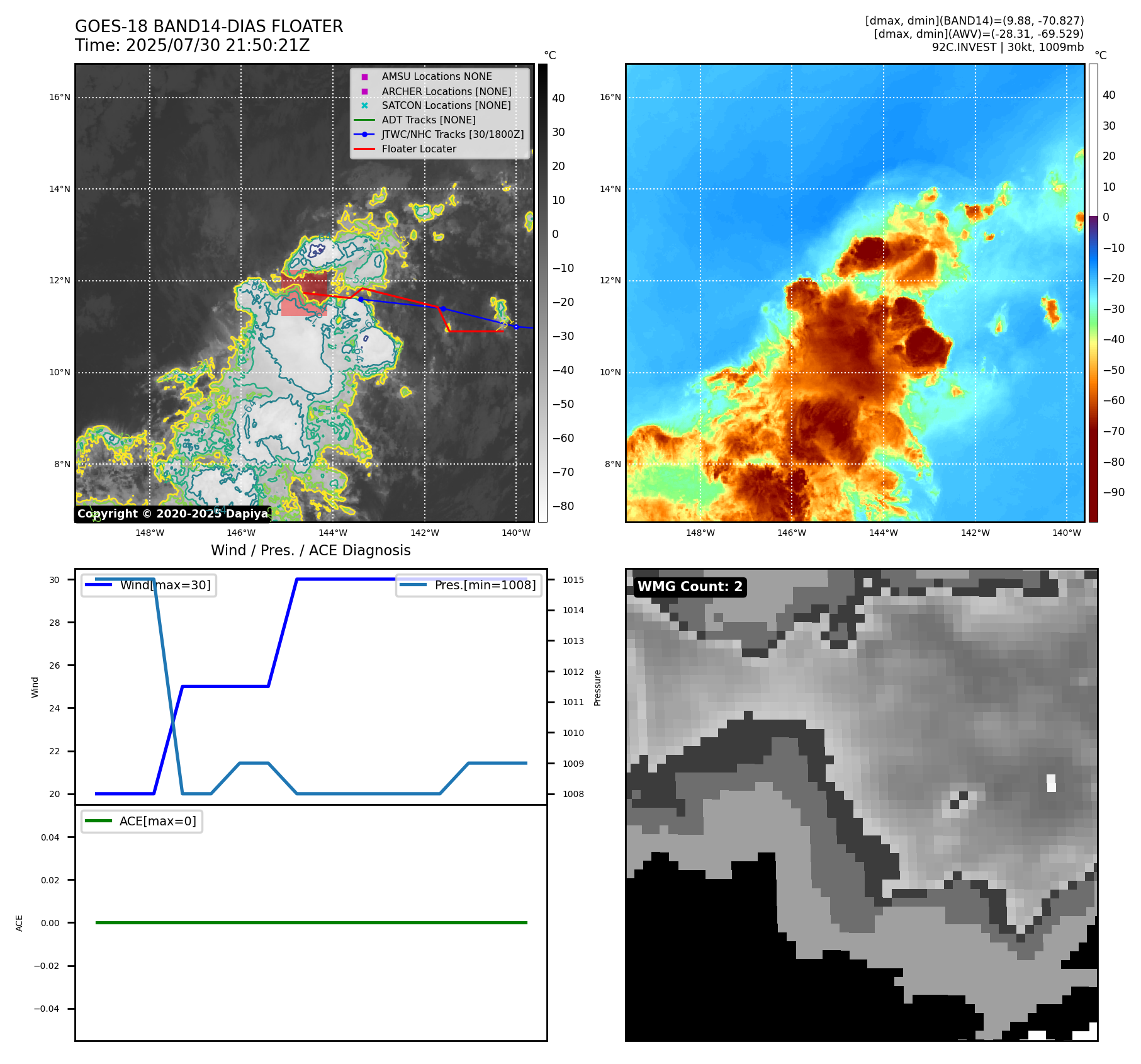The image size is (1141, 1064).
Task: Click the rainbow temperature colorbar on the right
Action: coord(1093,293)
